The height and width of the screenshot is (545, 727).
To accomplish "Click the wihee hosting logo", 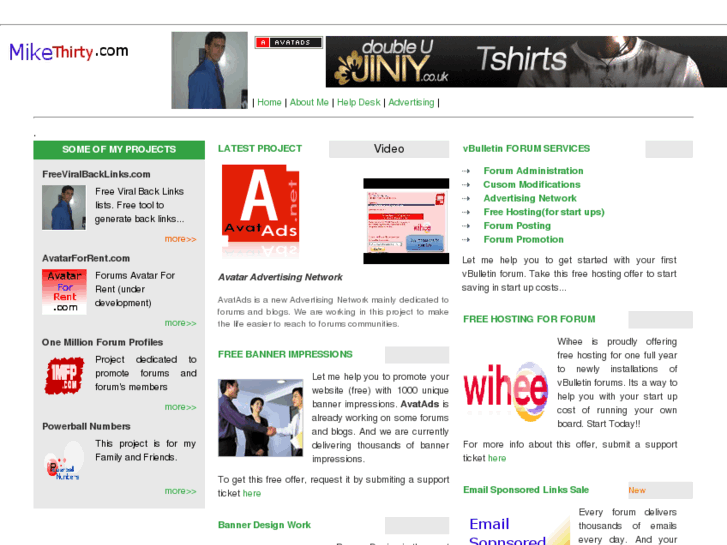I will point(506,390).
